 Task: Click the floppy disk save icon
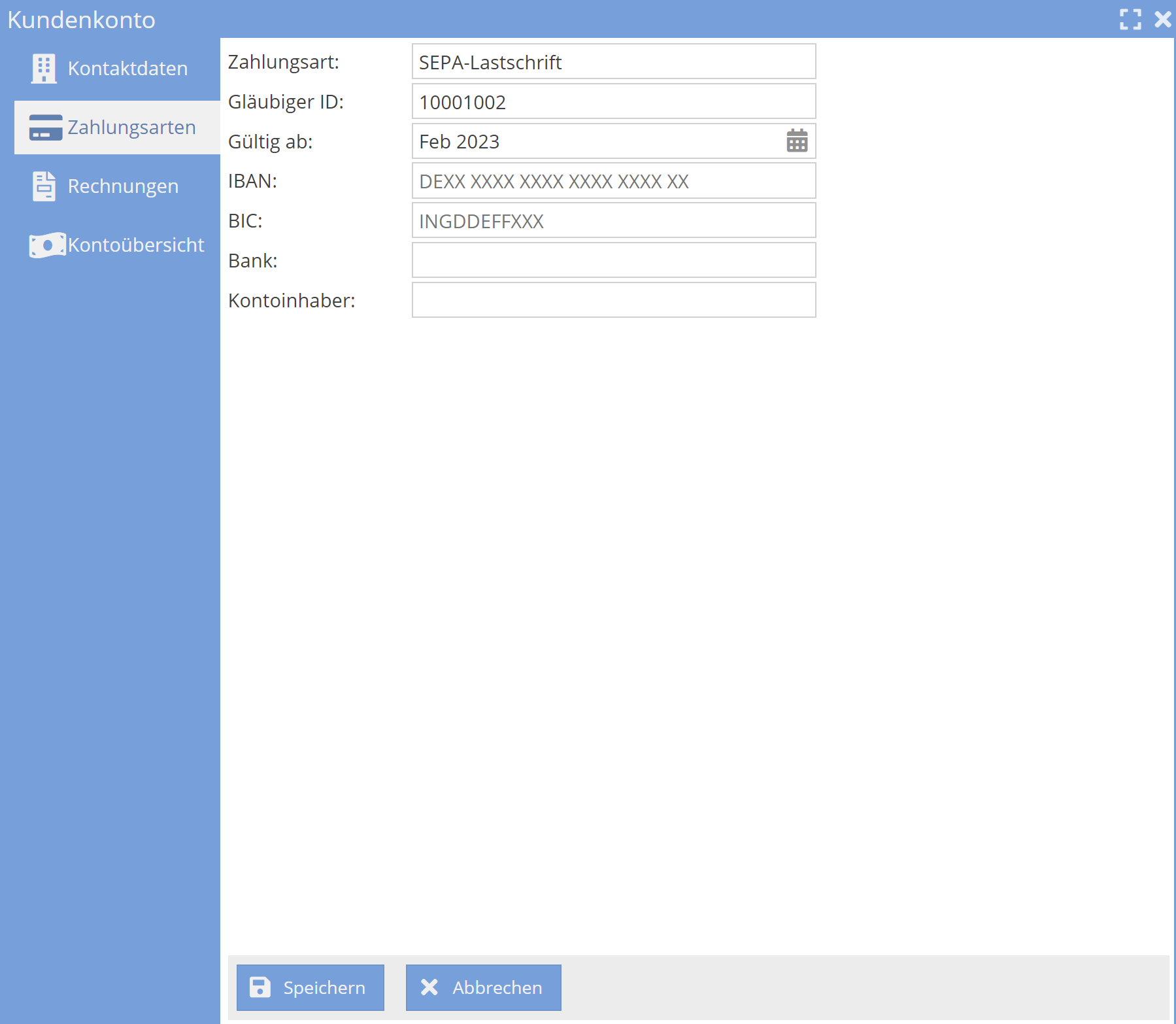pyautogui.click(x=260, y=987)
